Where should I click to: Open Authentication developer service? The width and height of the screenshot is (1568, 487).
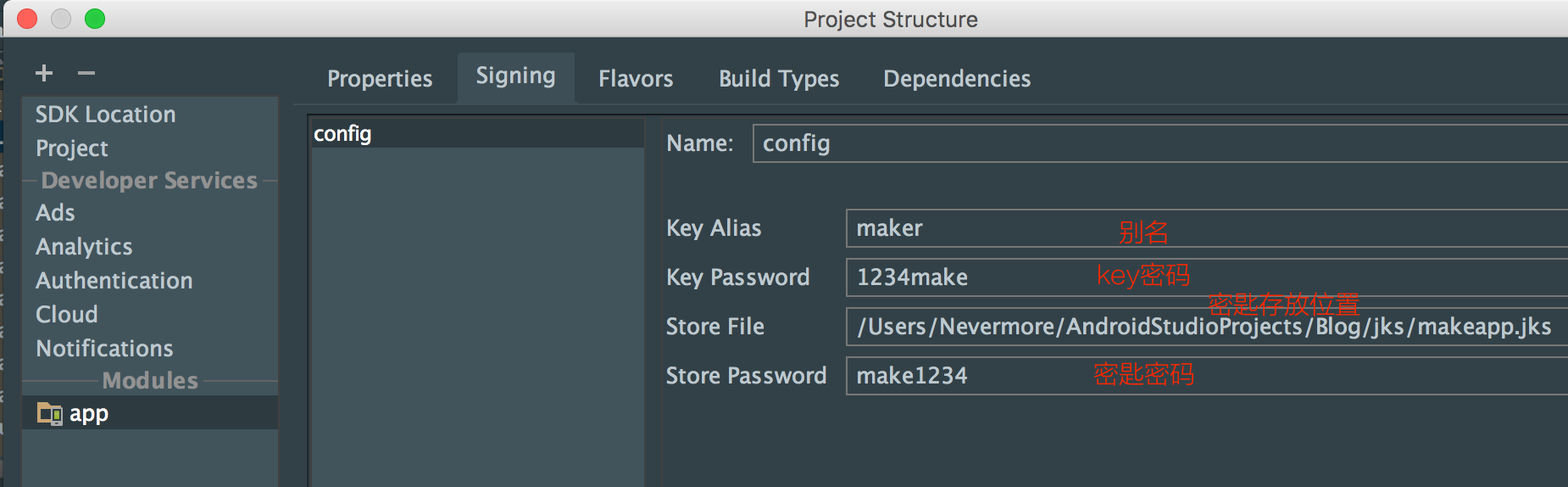[x=114, y=281]
